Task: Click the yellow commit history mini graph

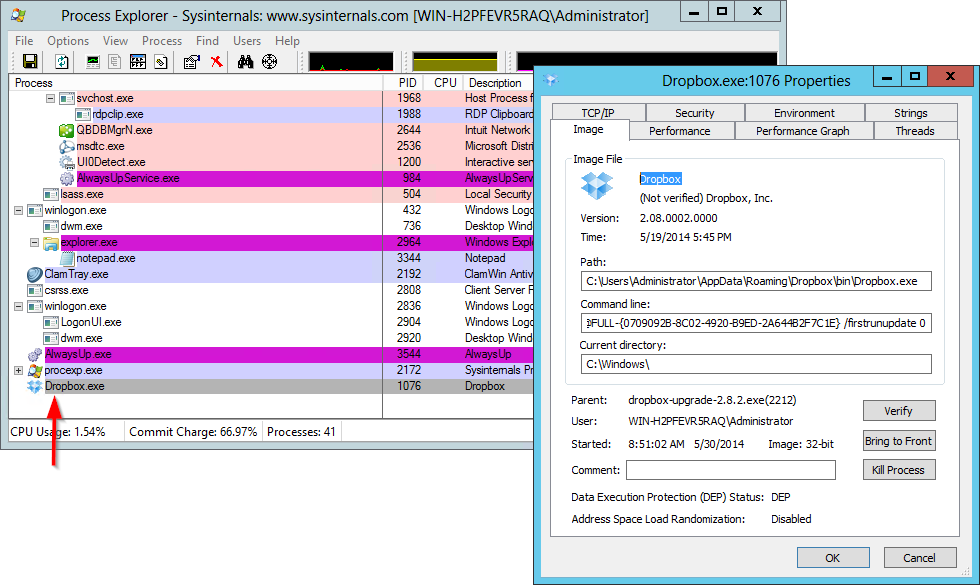Action: click(x=455, y=61)
